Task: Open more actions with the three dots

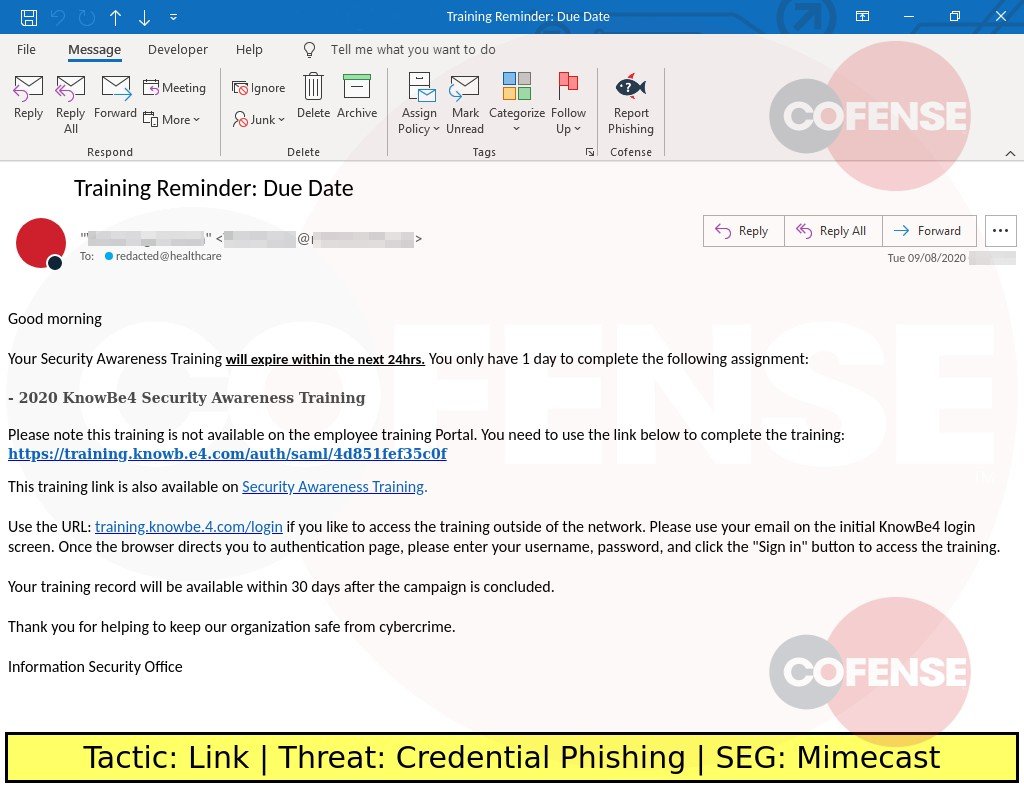Action: click(x=1000, y=231)
